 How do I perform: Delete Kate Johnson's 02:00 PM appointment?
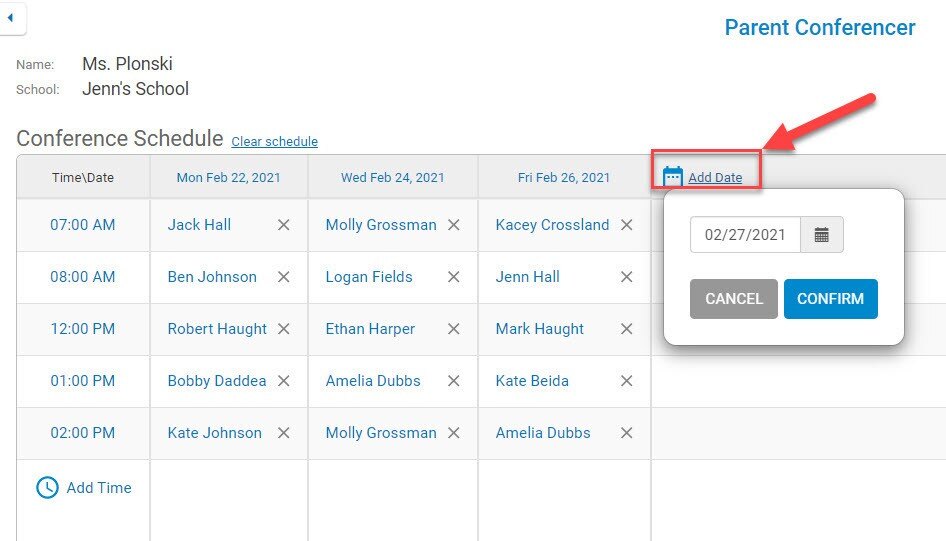(284, 432)
